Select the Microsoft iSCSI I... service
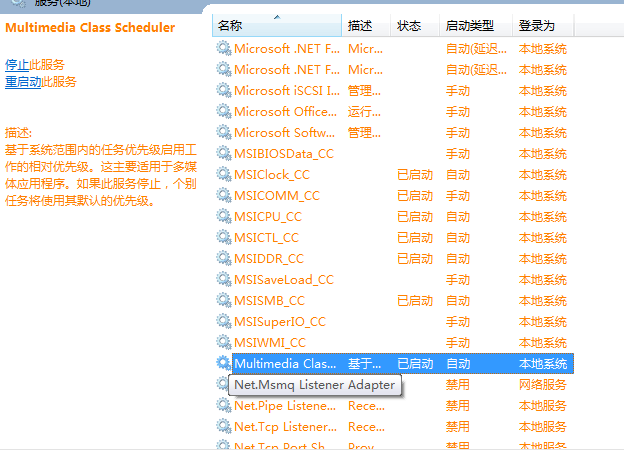Viewport: 624px width, 451px height. [x=287, y=91]
